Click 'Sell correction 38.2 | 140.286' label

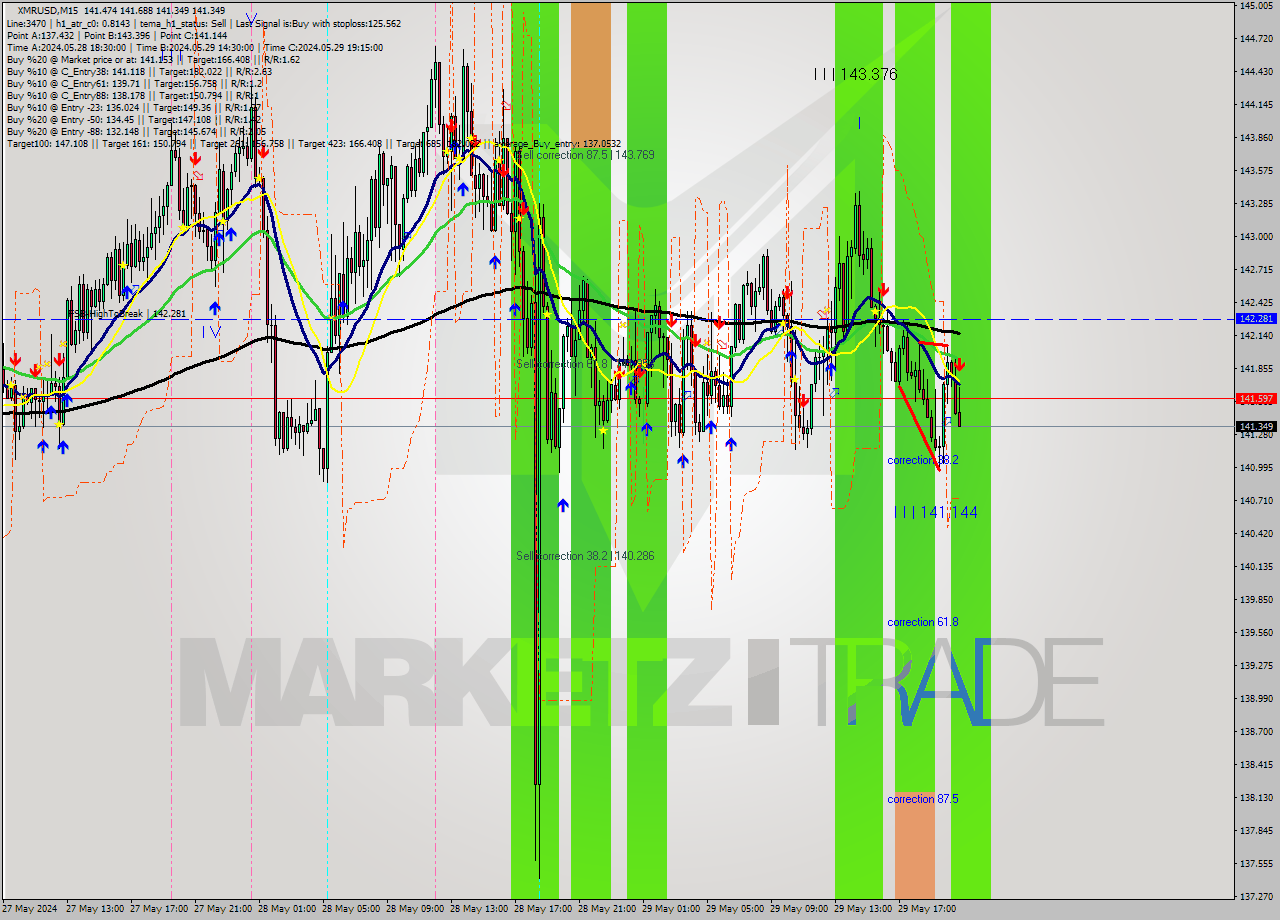[x=585, y=556]
